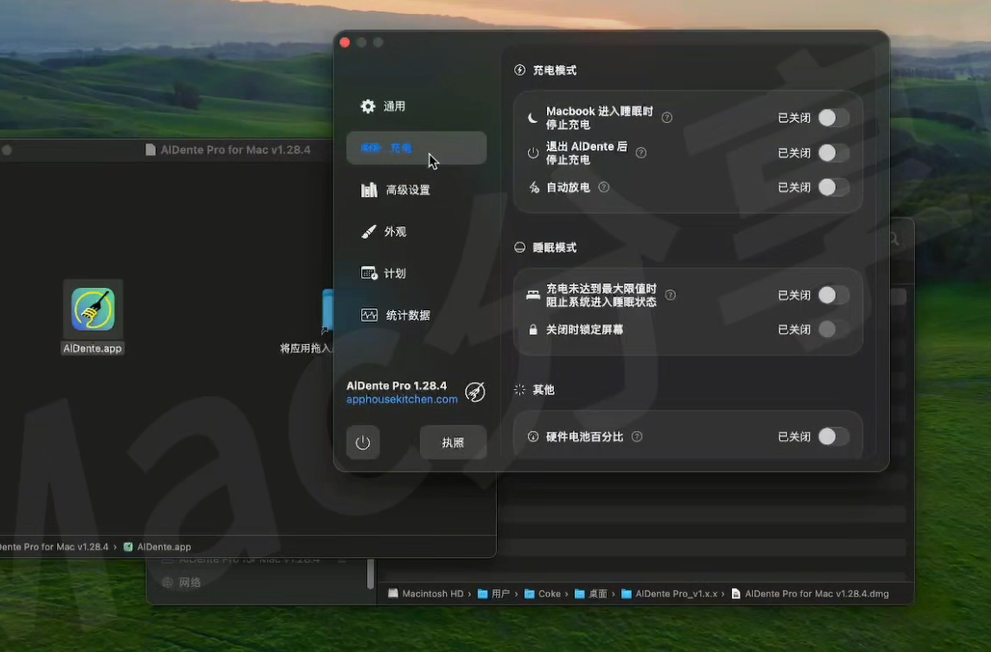The height and width of the screenshot is (652, 991).
Task: Click help icon beside Macbook 进入睡眠时停止充电
Action: [x=667, y=118]
